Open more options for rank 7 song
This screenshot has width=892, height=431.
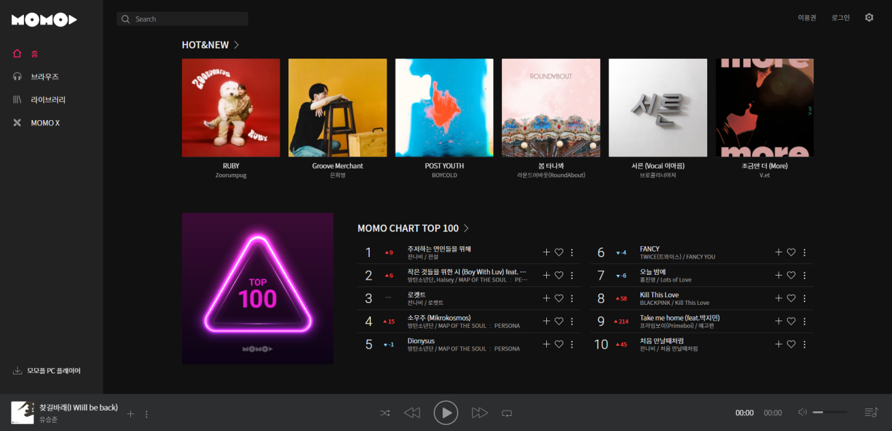804,275
